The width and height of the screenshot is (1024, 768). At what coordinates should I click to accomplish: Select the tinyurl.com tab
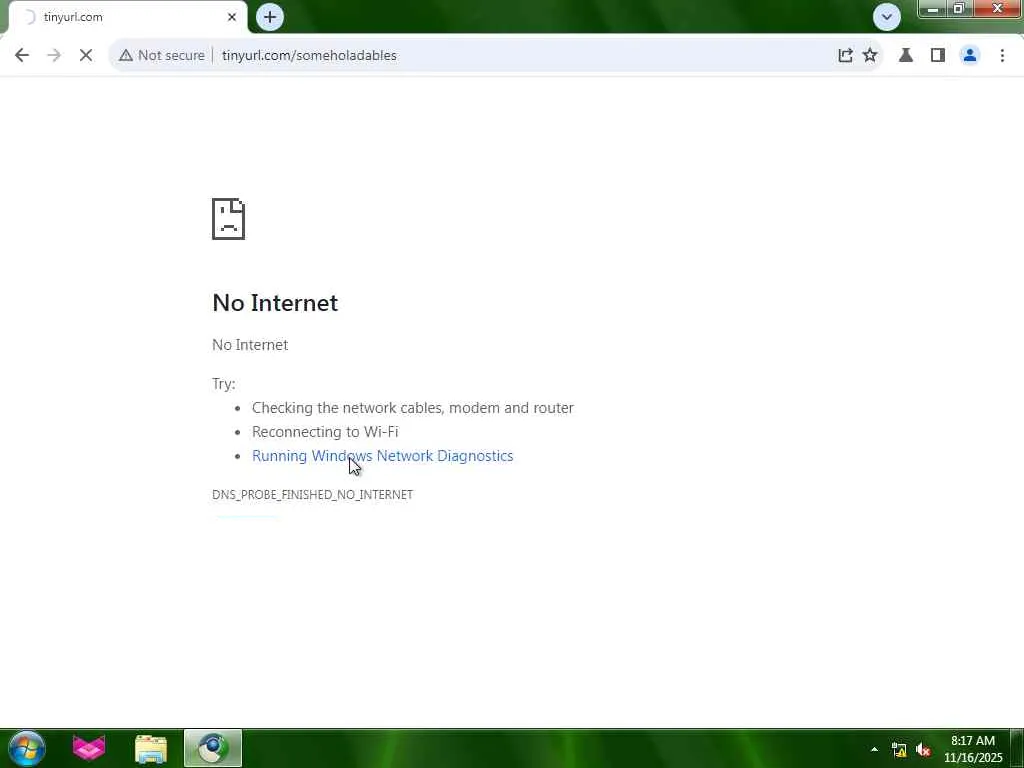tap(127, 17)
